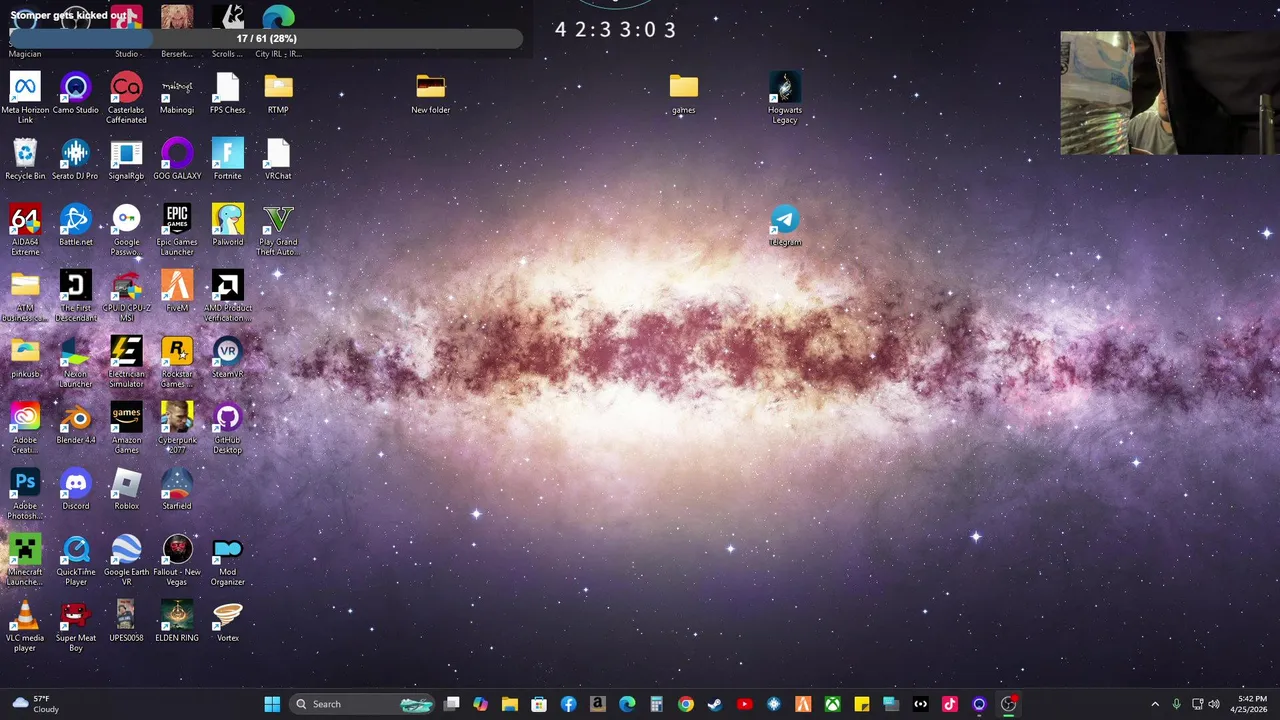Select the Starfield desktop icon
The image size is (1280, 720).
[x=177, y=490]
